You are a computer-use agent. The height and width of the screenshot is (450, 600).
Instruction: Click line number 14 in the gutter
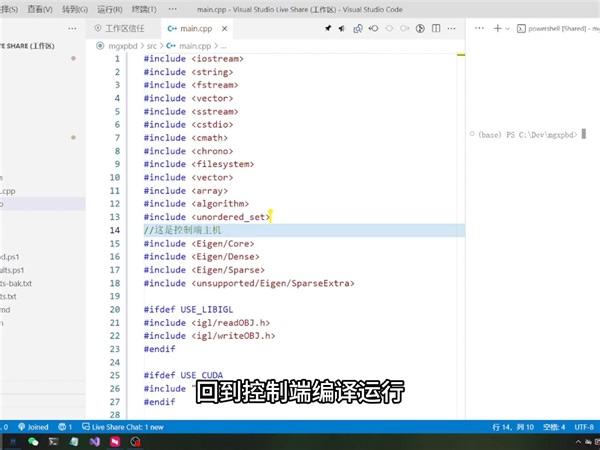tap(115, 230)
